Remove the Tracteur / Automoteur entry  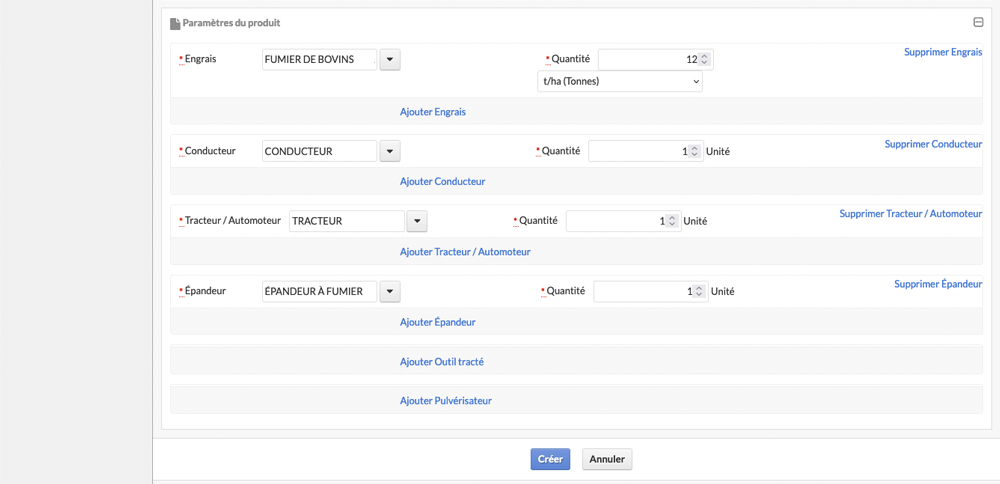pos(911,214)
